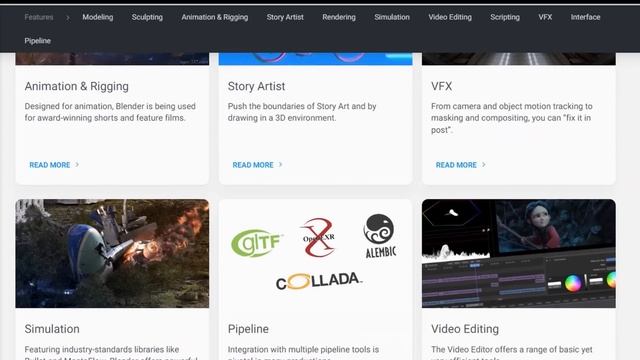
Task: Open the Interface nav item
Action: 585,17
